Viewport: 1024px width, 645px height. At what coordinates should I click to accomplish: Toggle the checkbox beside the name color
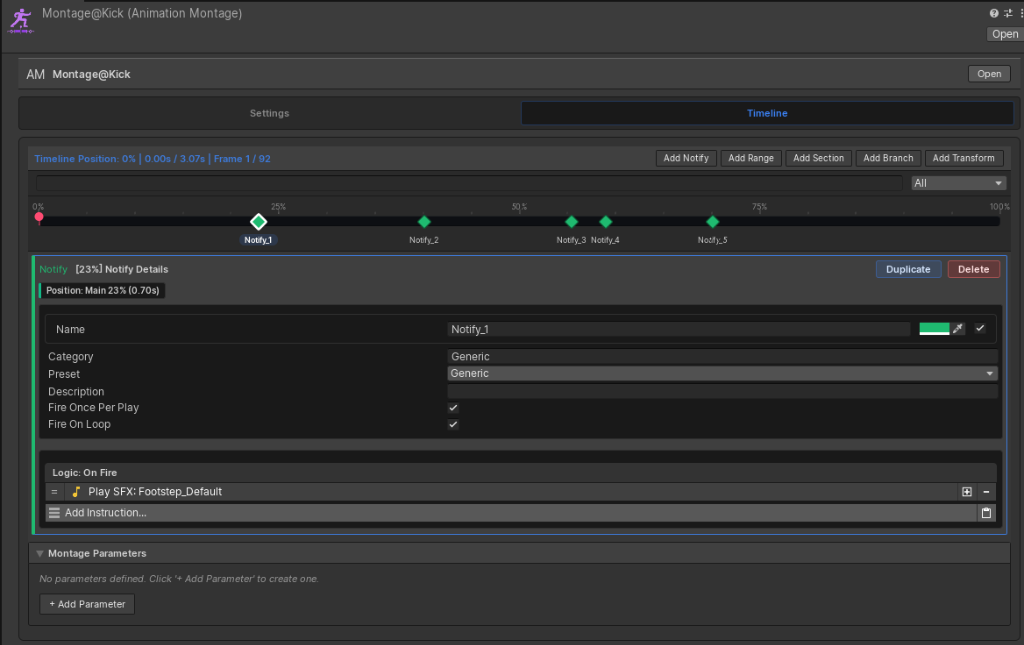click(x=980, y=328)
